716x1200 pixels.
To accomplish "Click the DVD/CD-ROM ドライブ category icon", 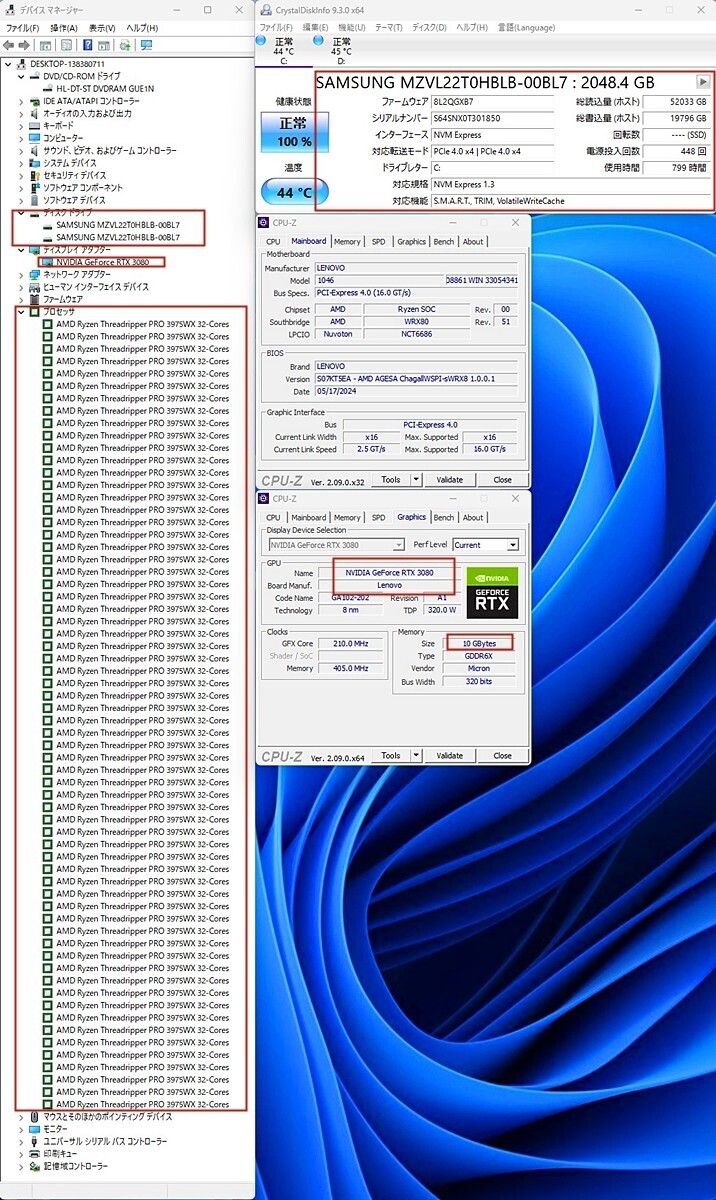I will (x=34, y=76).
